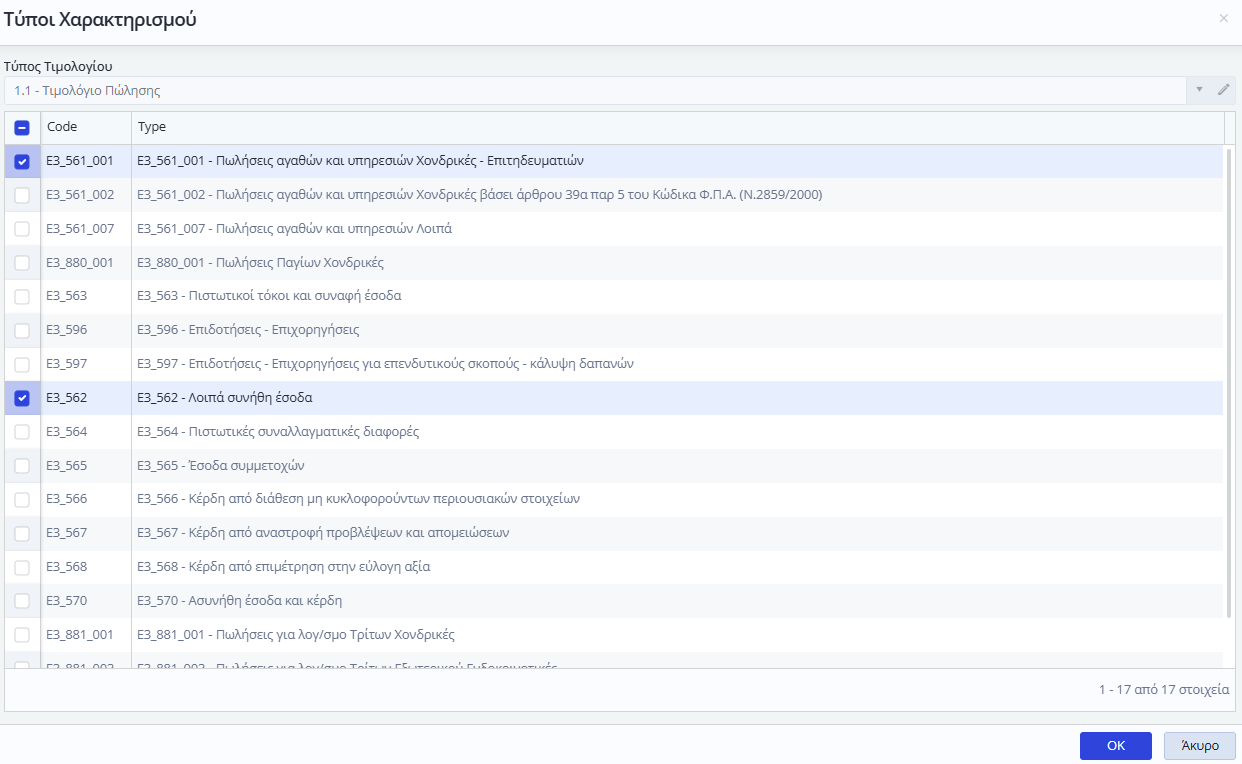Tick the E3_563 checkbox
Image resolution: width=1242 pixels, height=764 pixels.
(x=22, y=297)
